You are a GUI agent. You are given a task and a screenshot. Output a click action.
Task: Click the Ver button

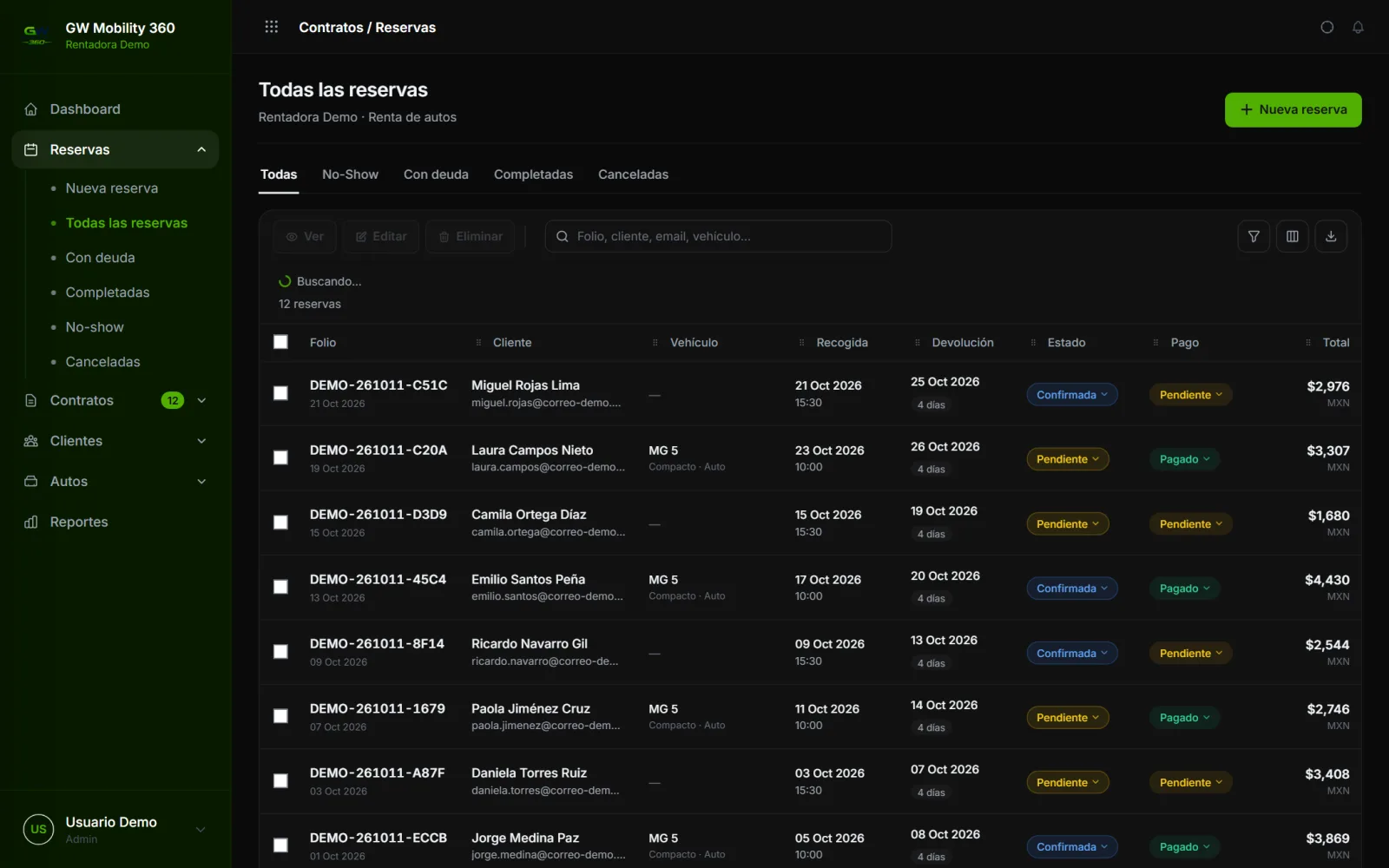pos(305,236)
